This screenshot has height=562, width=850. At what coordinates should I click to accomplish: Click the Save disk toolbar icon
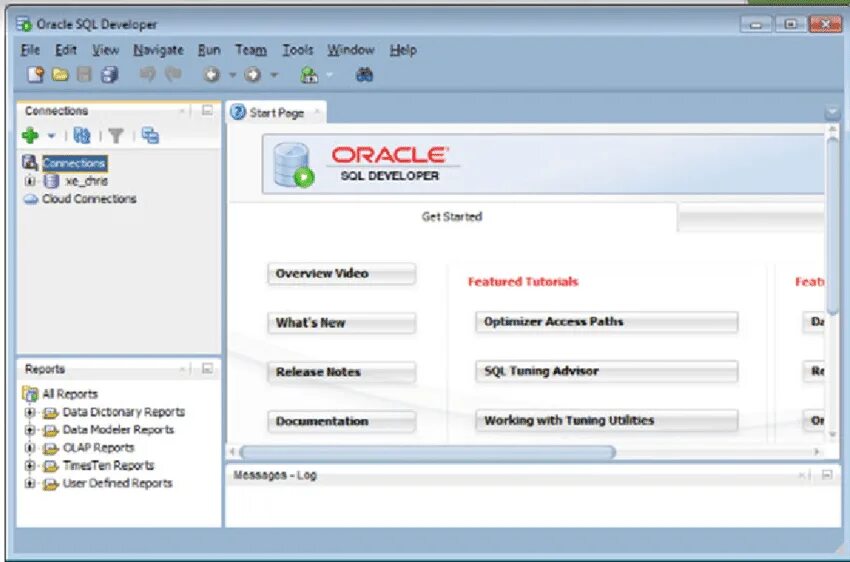tap(84, 74)
